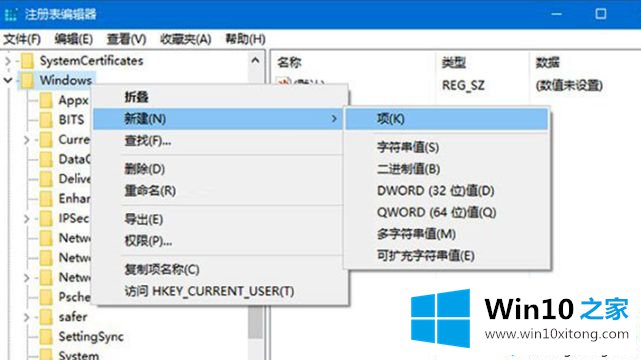Select 多字符串值(M) in the submenu

click(x=447, y=234)
